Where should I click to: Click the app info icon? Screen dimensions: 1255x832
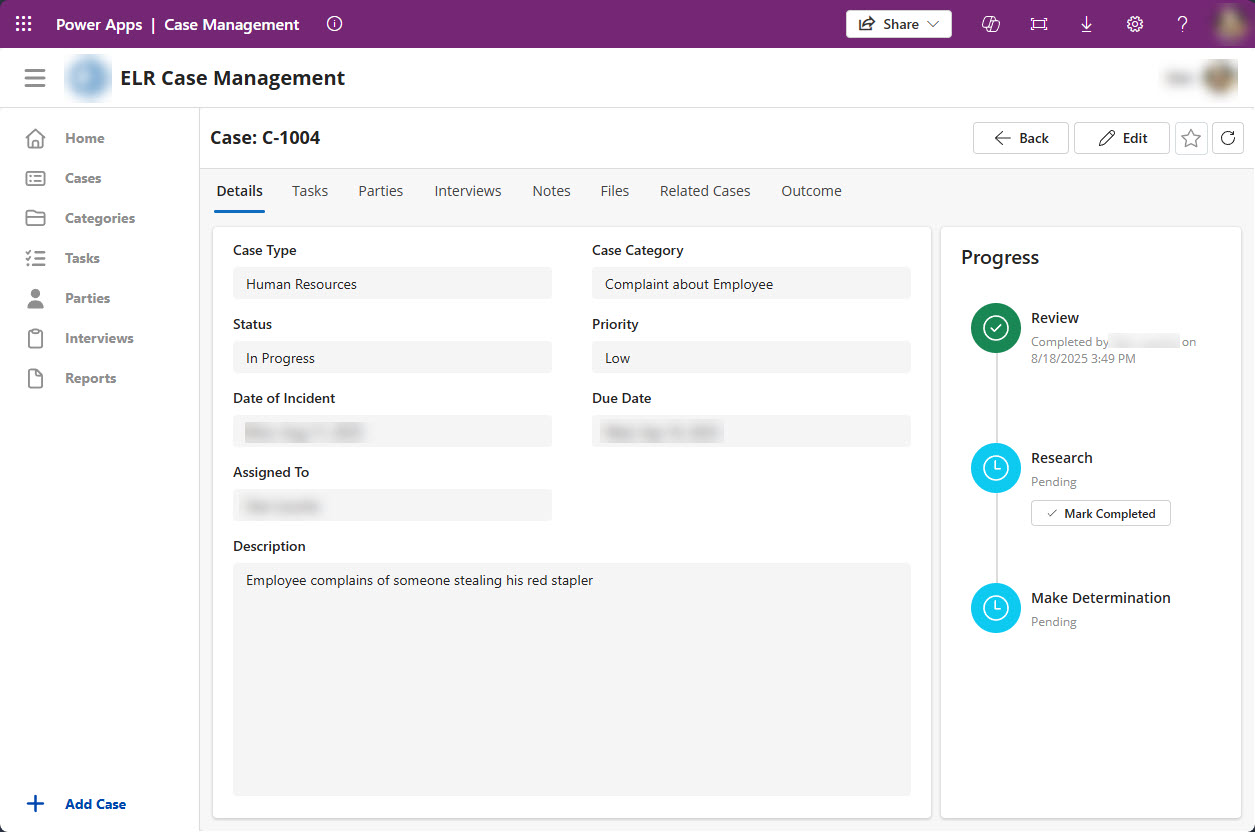[335, 24]
